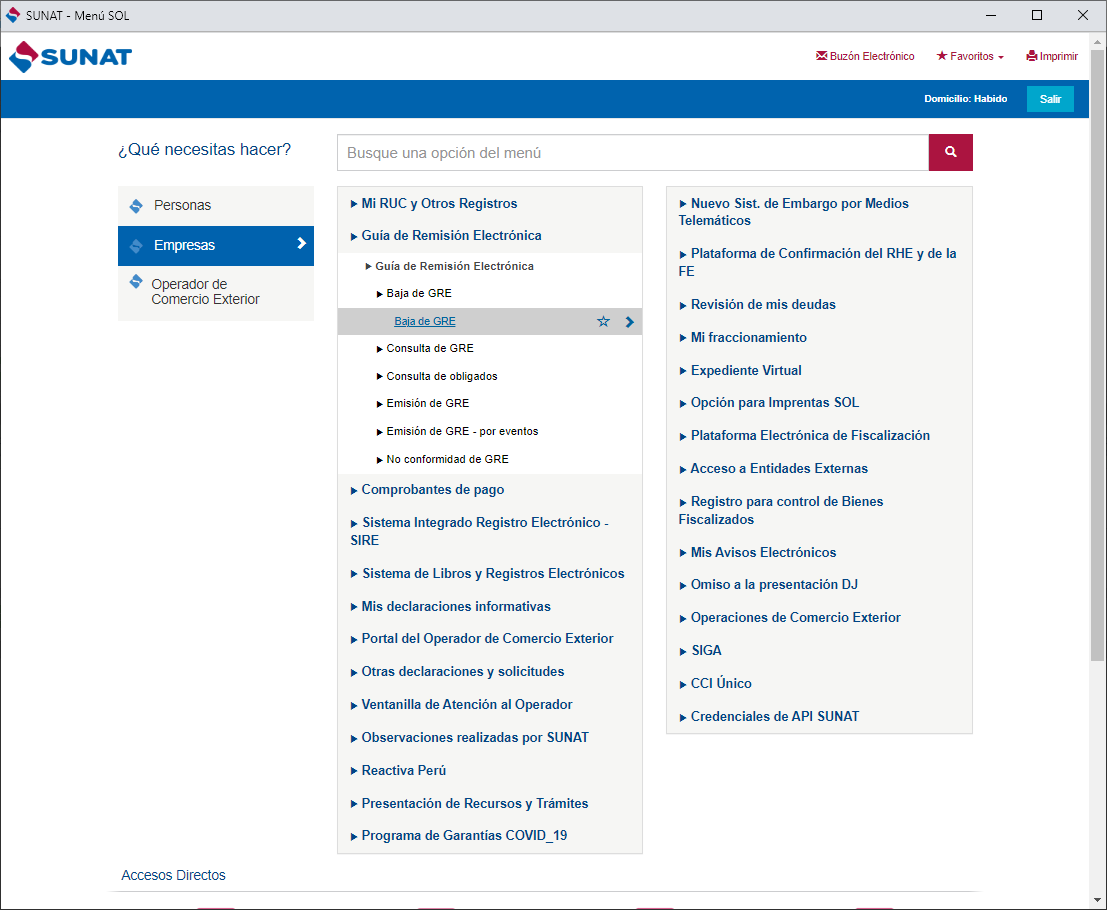1107x910 pixels.
Task: Click the Operador de Comercio Exterior diamond icon
Action: [136, 282]
